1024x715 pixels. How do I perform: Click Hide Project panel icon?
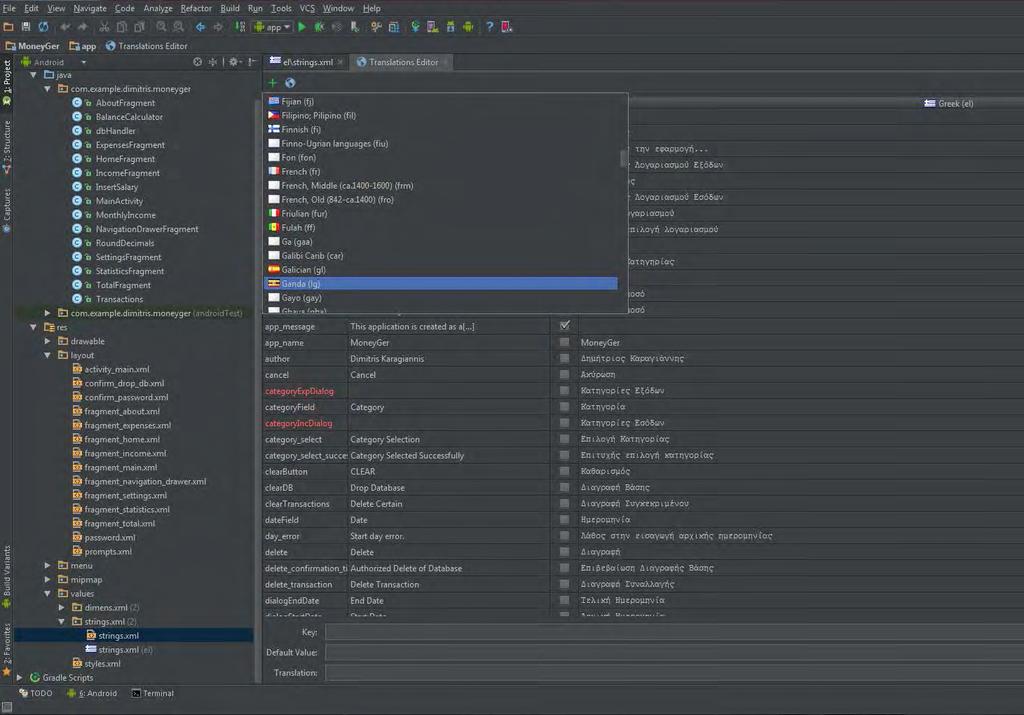point(251,62)
